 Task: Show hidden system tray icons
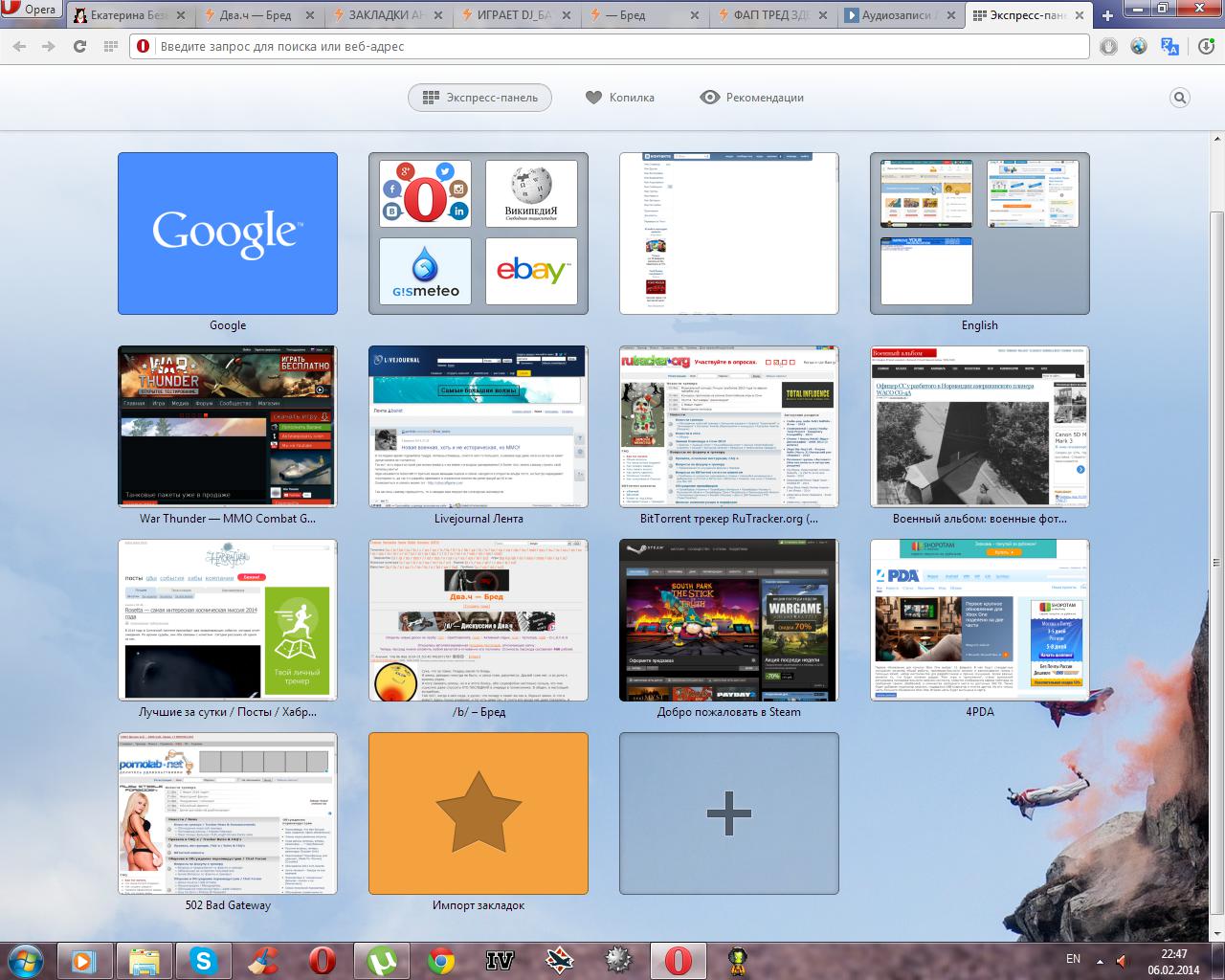(1099, 960)
